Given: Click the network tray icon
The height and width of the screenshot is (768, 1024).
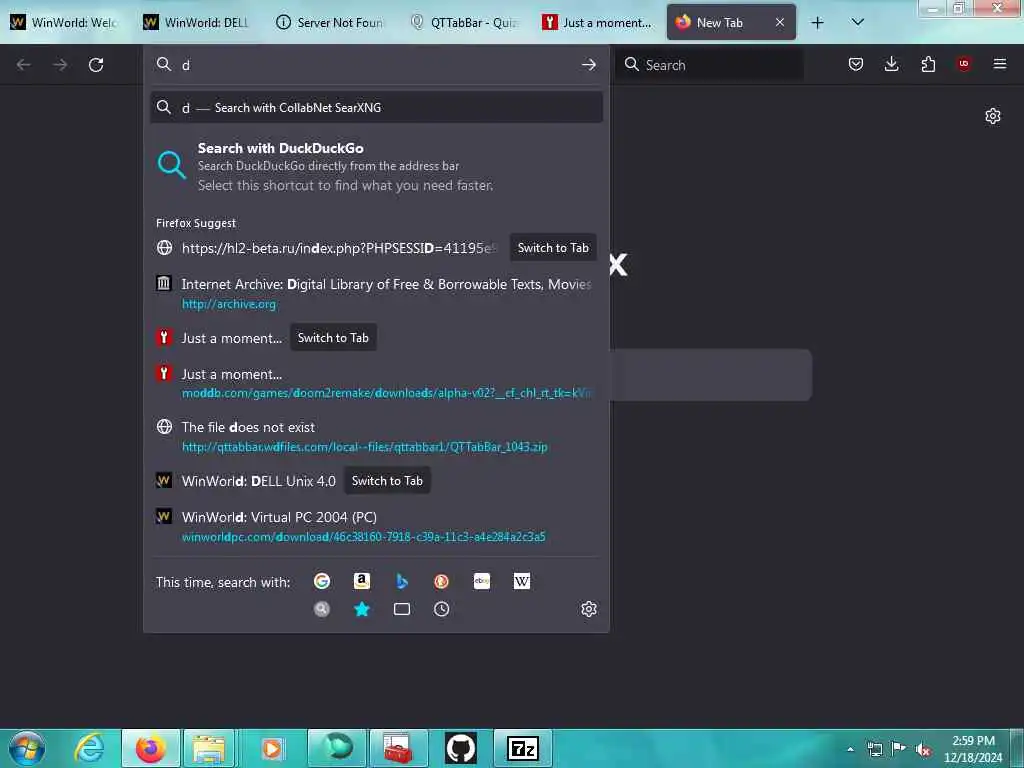Looking at the screenshot, I should tap(874, 750).
